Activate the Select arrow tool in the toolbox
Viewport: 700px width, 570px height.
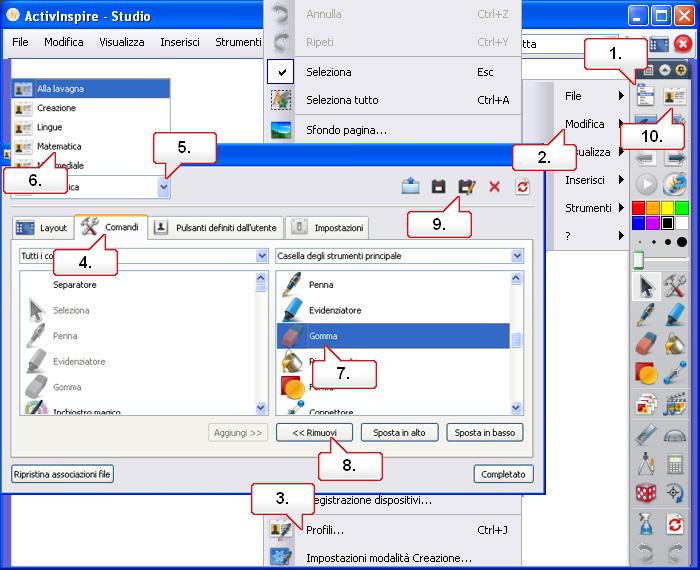tap(646, 286)
